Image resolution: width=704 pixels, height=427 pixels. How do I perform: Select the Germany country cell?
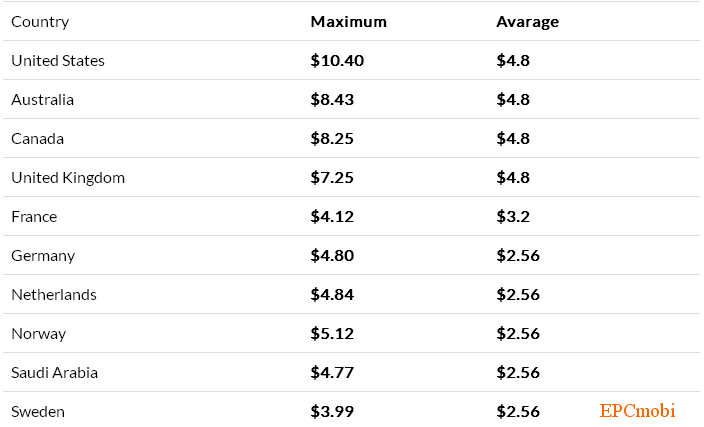[x=43, y=256]
